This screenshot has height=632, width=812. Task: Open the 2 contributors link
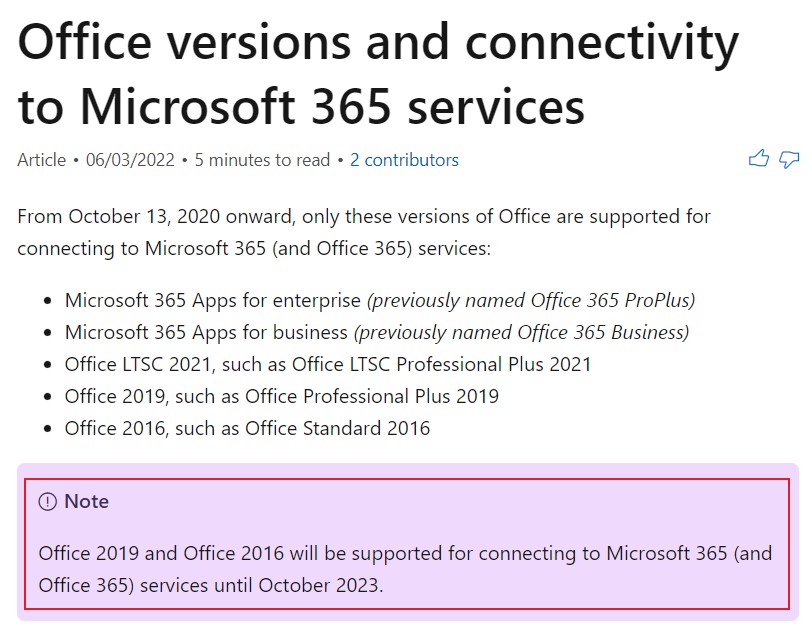404,160
